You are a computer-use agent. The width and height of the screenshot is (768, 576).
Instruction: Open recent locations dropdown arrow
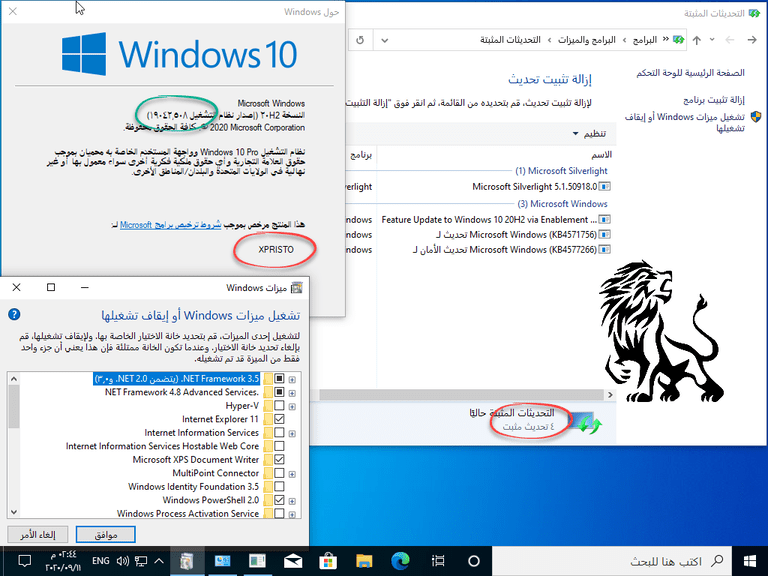[712, 40]
